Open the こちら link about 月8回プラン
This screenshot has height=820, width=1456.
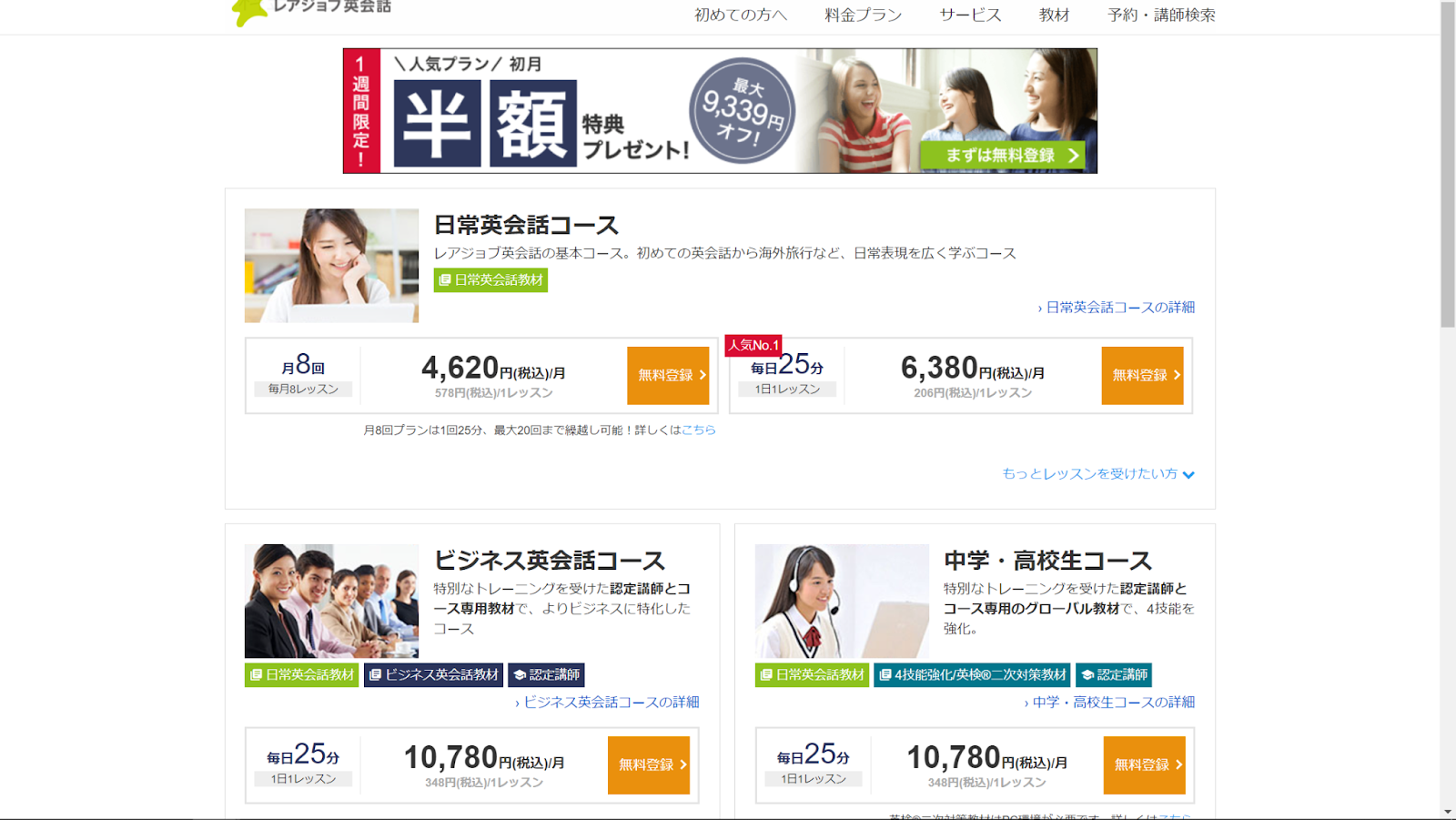[x=699, y=430]
